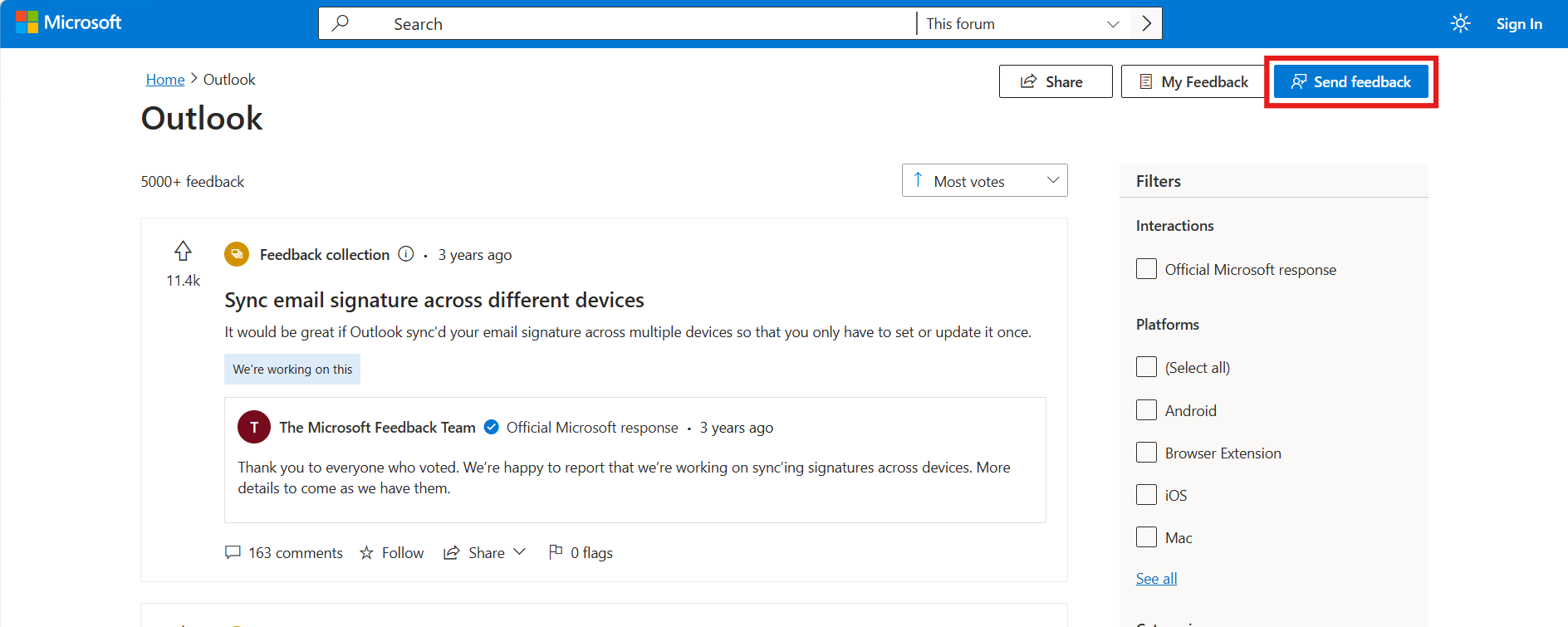Upvote the Sync email signature feedback
This screenshot has height=627, width=1568.
click(x=183, y=251)
